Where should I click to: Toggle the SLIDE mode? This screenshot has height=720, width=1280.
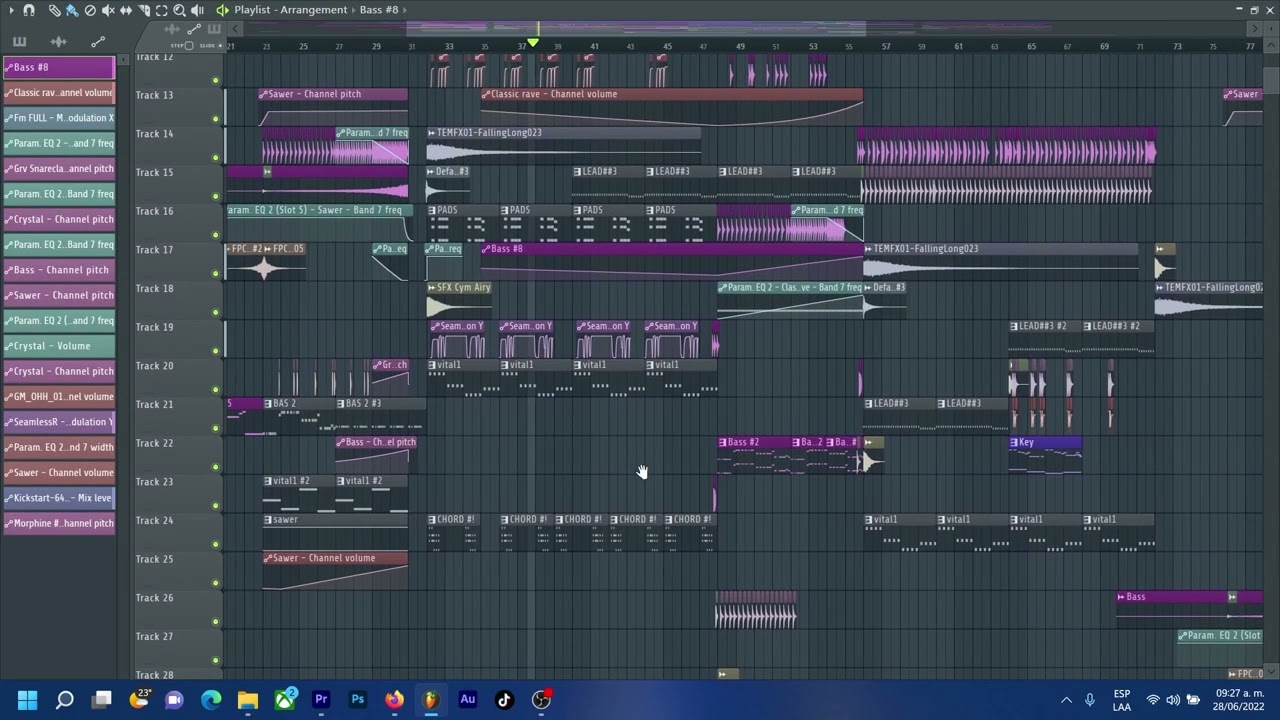211,46
